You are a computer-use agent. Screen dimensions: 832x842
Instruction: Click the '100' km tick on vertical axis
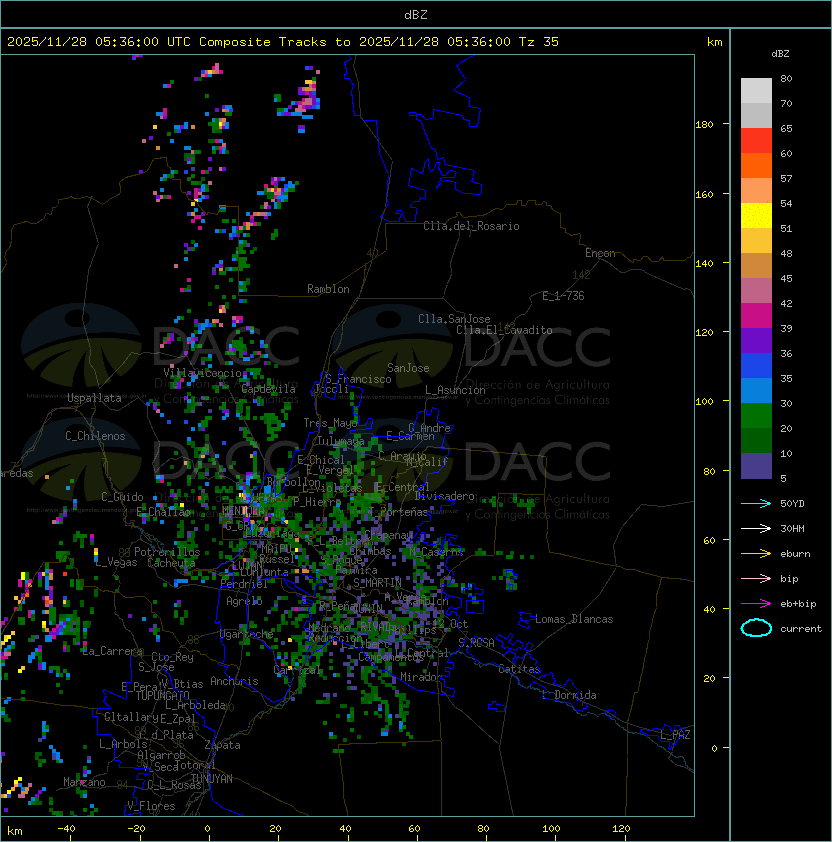pyautogui.click(x=704, y=402)
